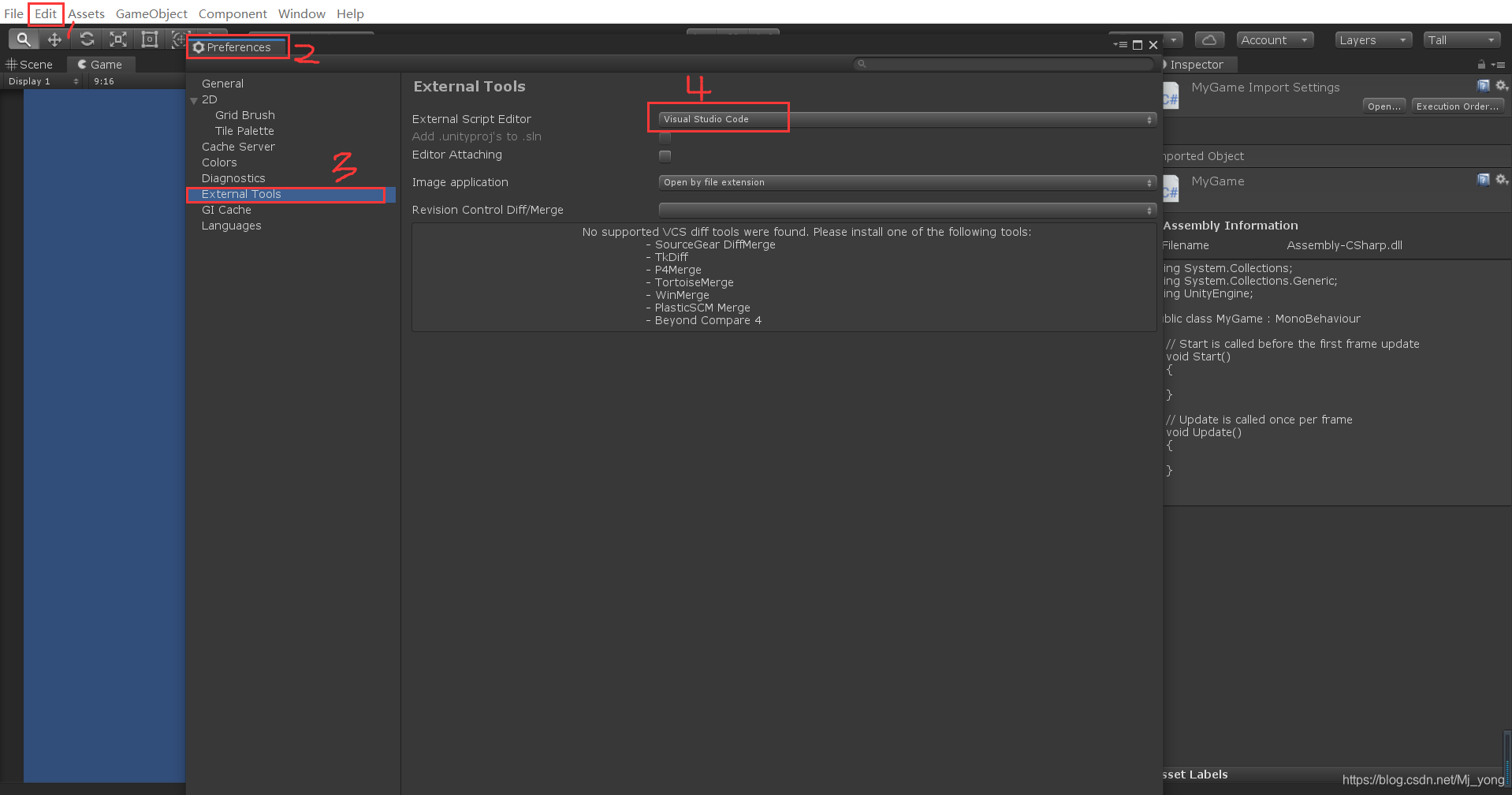Select General in preferences list
This screenshot has height=795, width=1512.
pyautogui.click(x=222, y=84)
